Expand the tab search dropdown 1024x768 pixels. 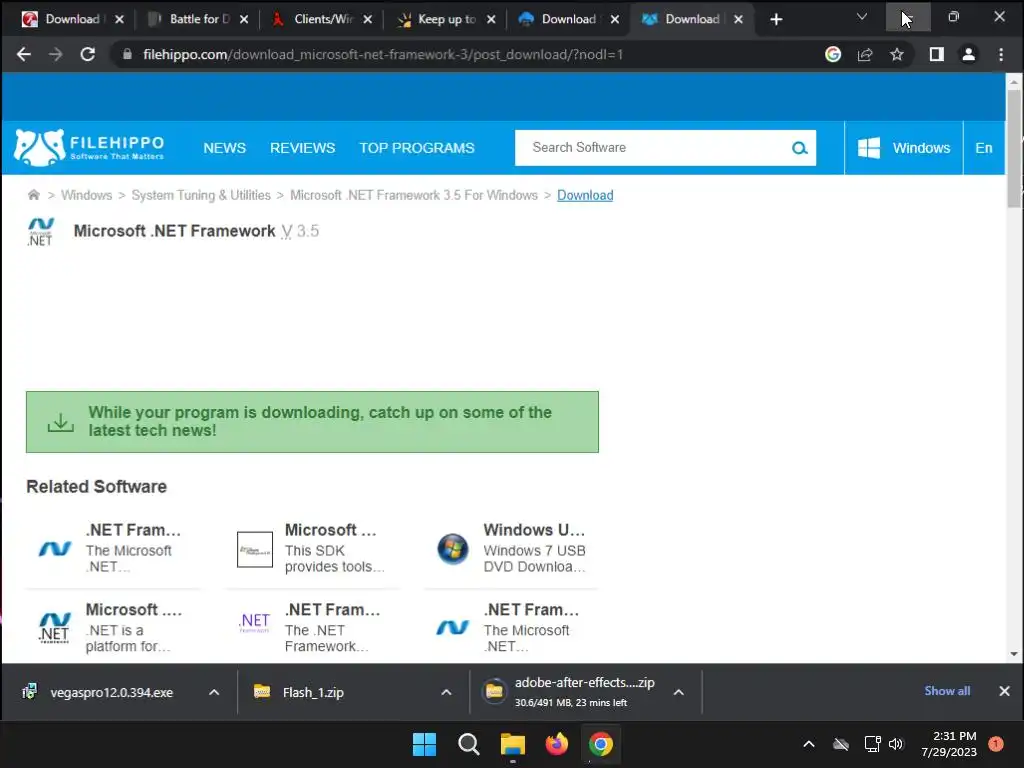click(861, 17)
